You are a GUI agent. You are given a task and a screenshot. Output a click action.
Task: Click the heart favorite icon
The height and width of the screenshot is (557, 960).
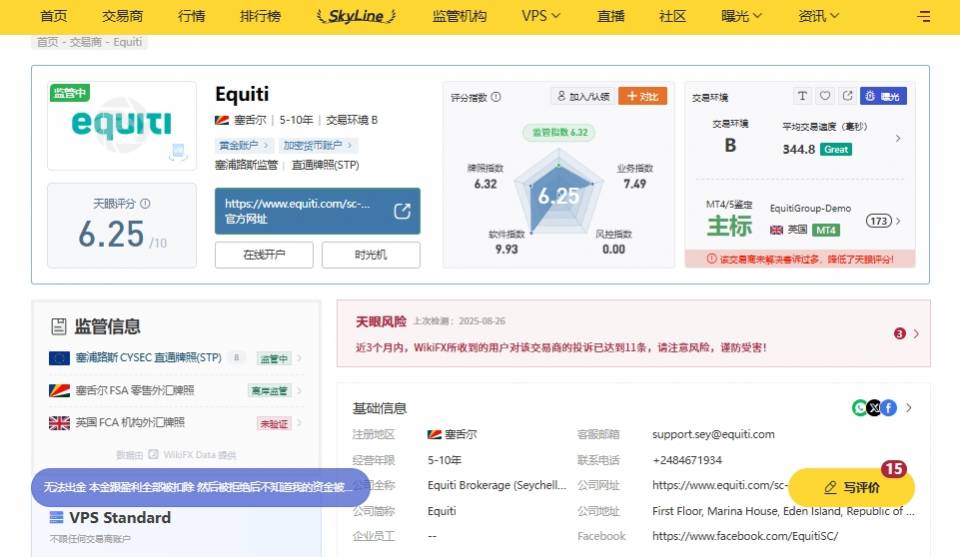click(825, 95)
